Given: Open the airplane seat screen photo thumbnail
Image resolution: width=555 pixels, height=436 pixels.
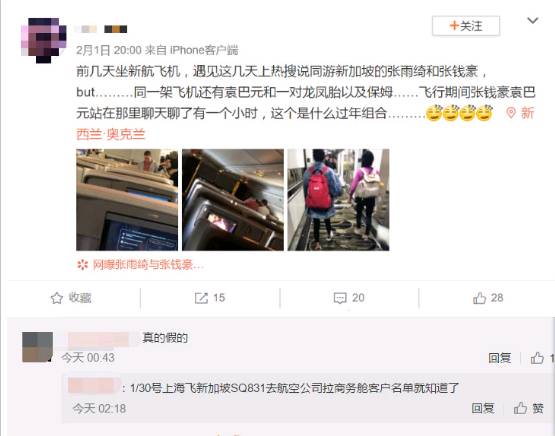Looking at the screenshot, I should (127, 200).
